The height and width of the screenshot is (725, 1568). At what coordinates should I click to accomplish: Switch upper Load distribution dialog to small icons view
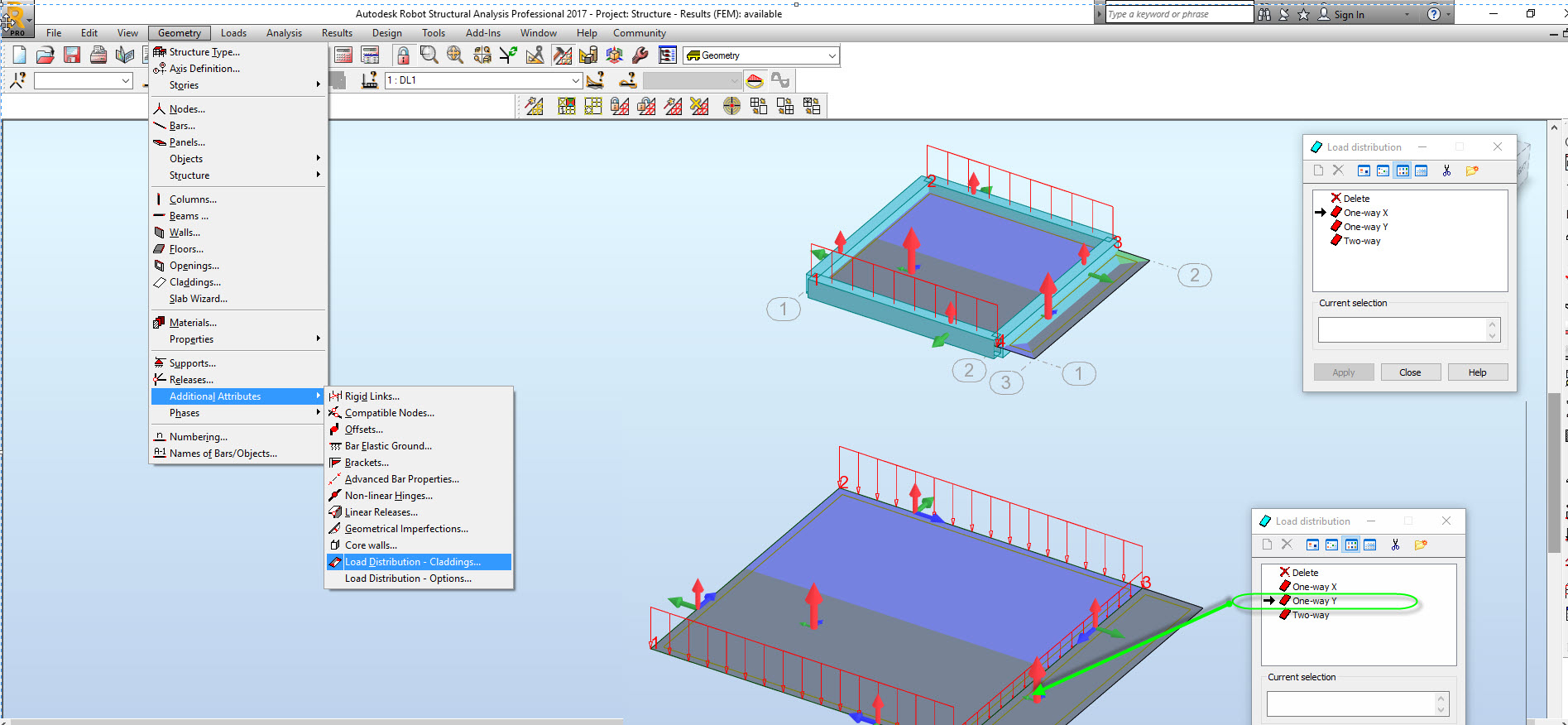pos(1383,170)
